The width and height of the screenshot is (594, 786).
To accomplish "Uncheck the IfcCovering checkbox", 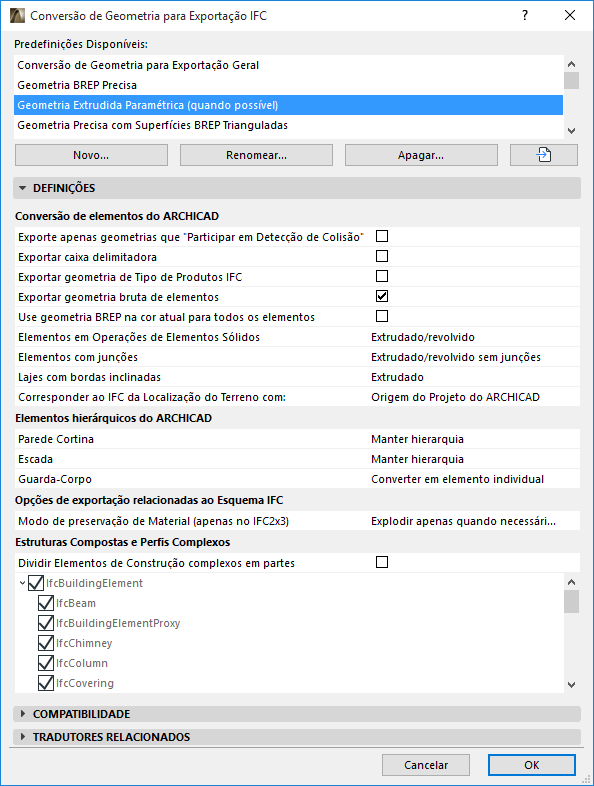I will [46, 683].
